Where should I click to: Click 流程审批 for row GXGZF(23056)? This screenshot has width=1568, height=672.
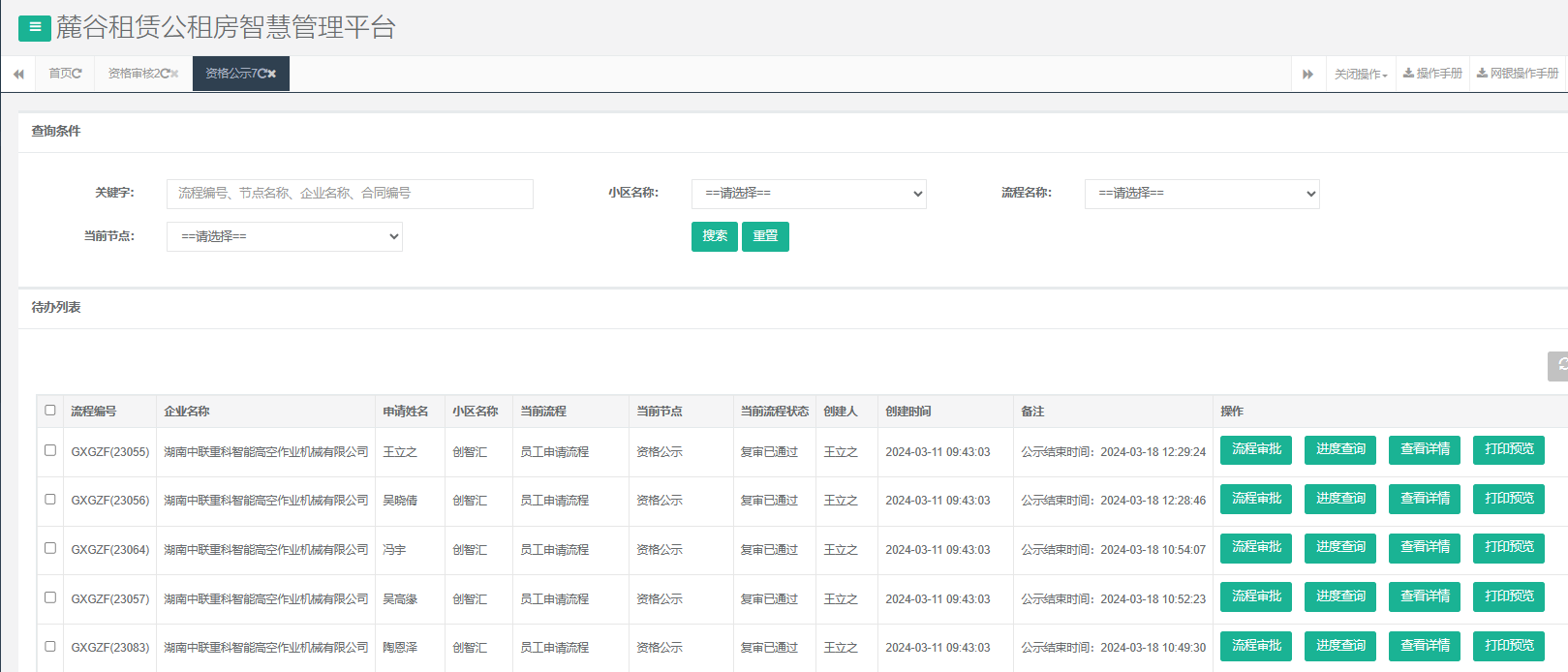click(1255, 499)
